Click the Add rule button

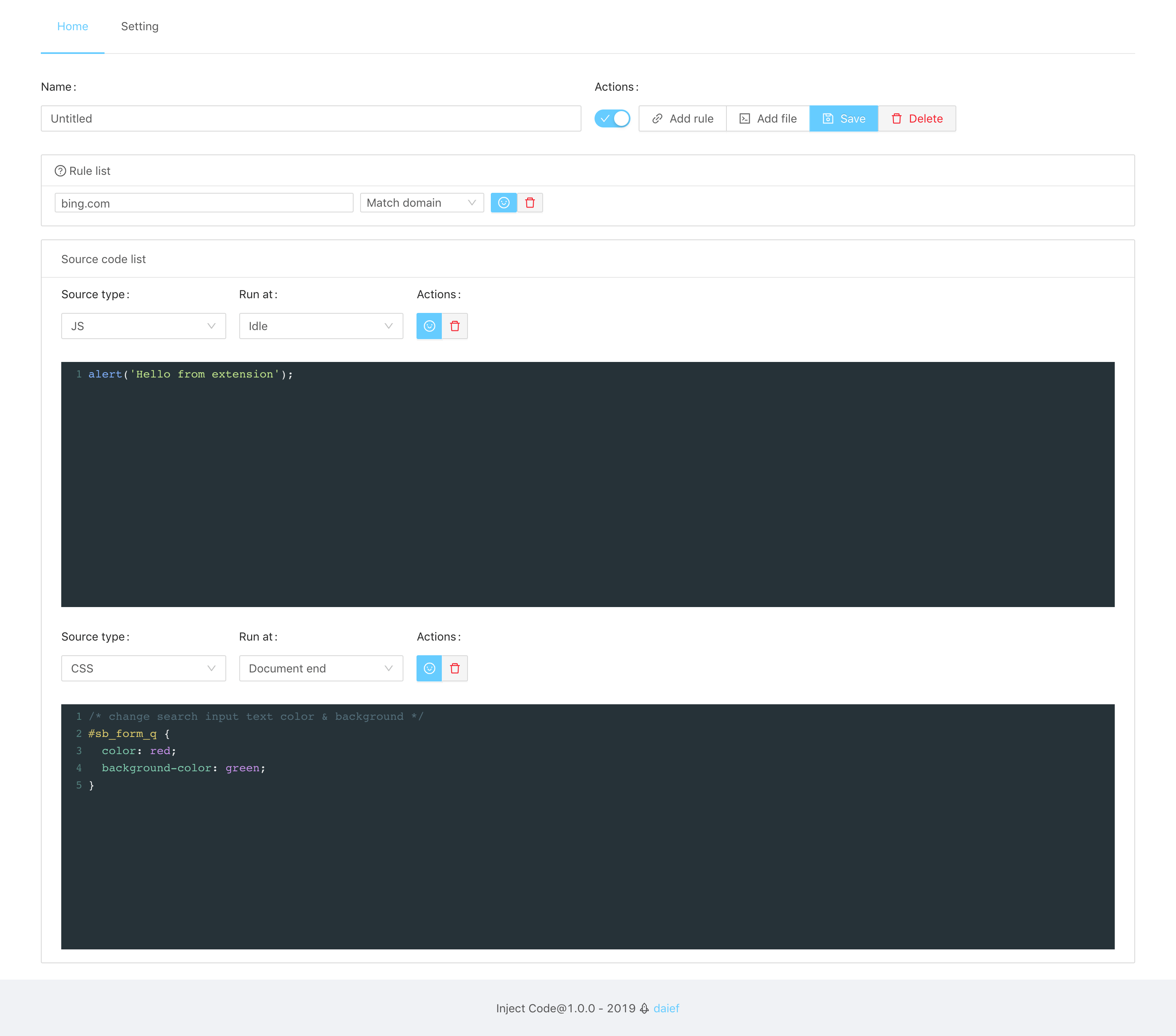pos(682,118)
